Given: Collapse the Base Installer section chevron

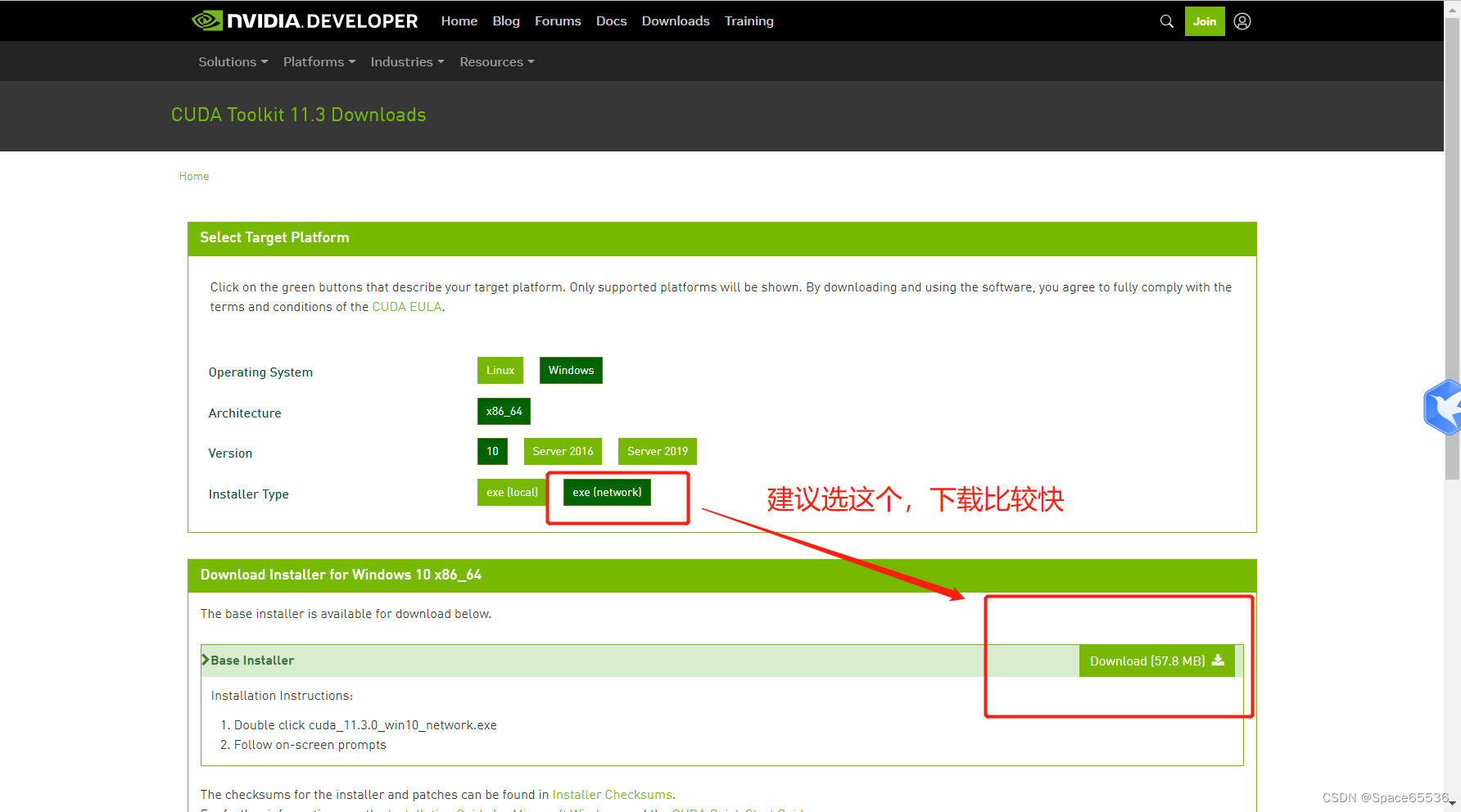Looking at the screenshot, I should pos(206,660).
